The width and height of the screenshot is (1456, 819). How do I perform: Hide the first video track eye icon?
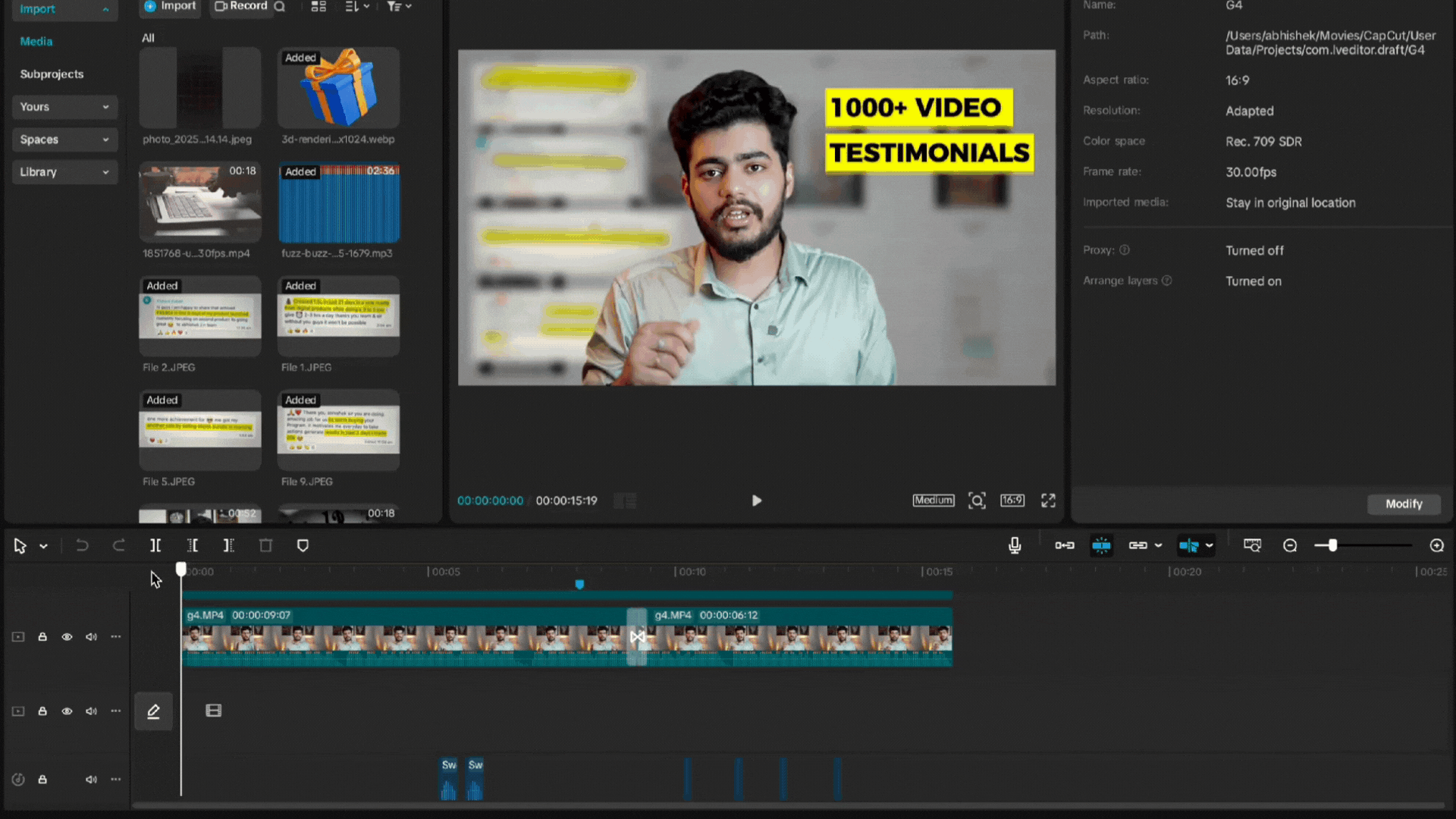(67, 637)
